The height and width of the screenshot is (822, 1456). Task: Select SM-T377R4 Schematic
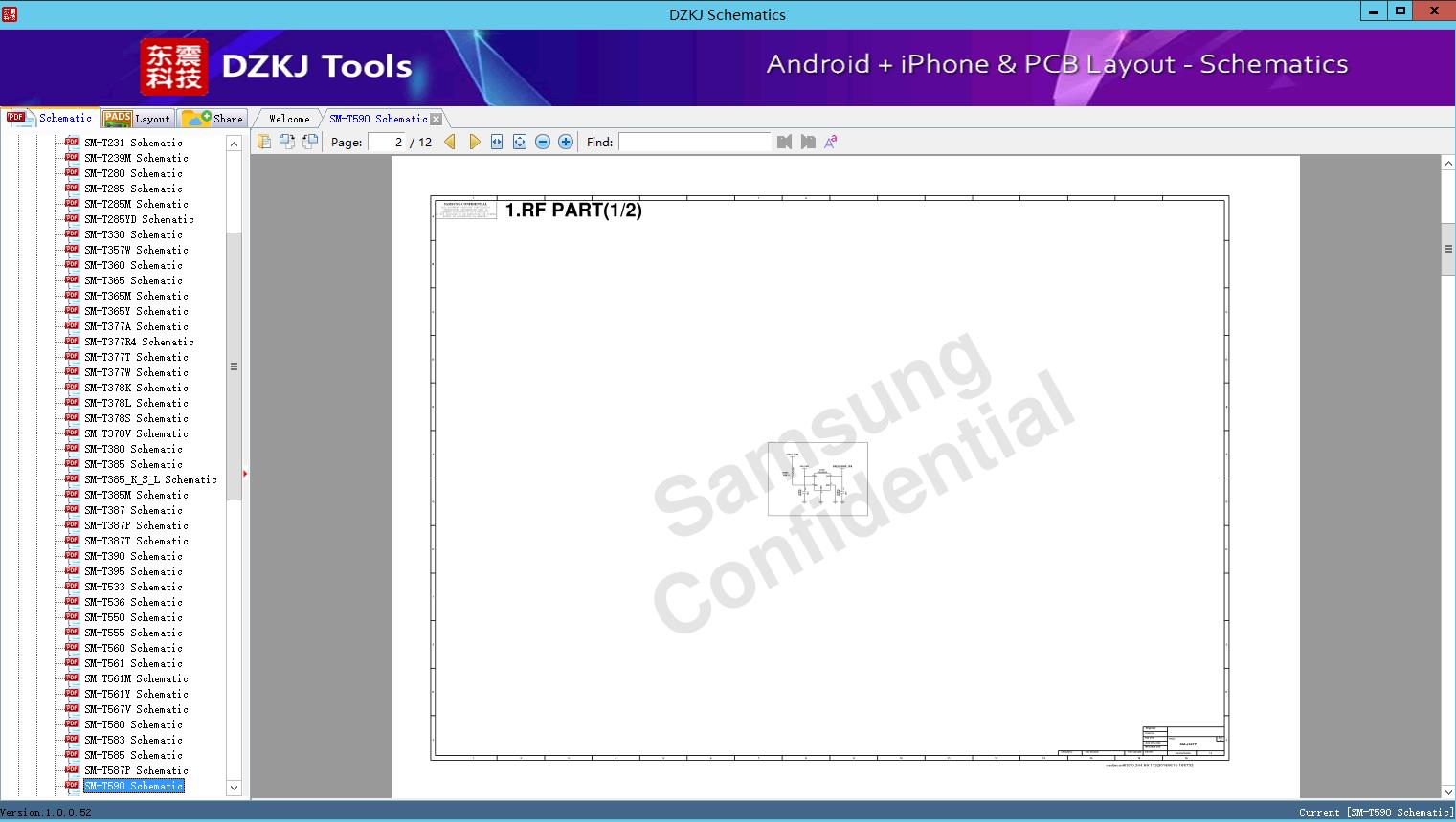pyautogui.click(x=139, y=342)
